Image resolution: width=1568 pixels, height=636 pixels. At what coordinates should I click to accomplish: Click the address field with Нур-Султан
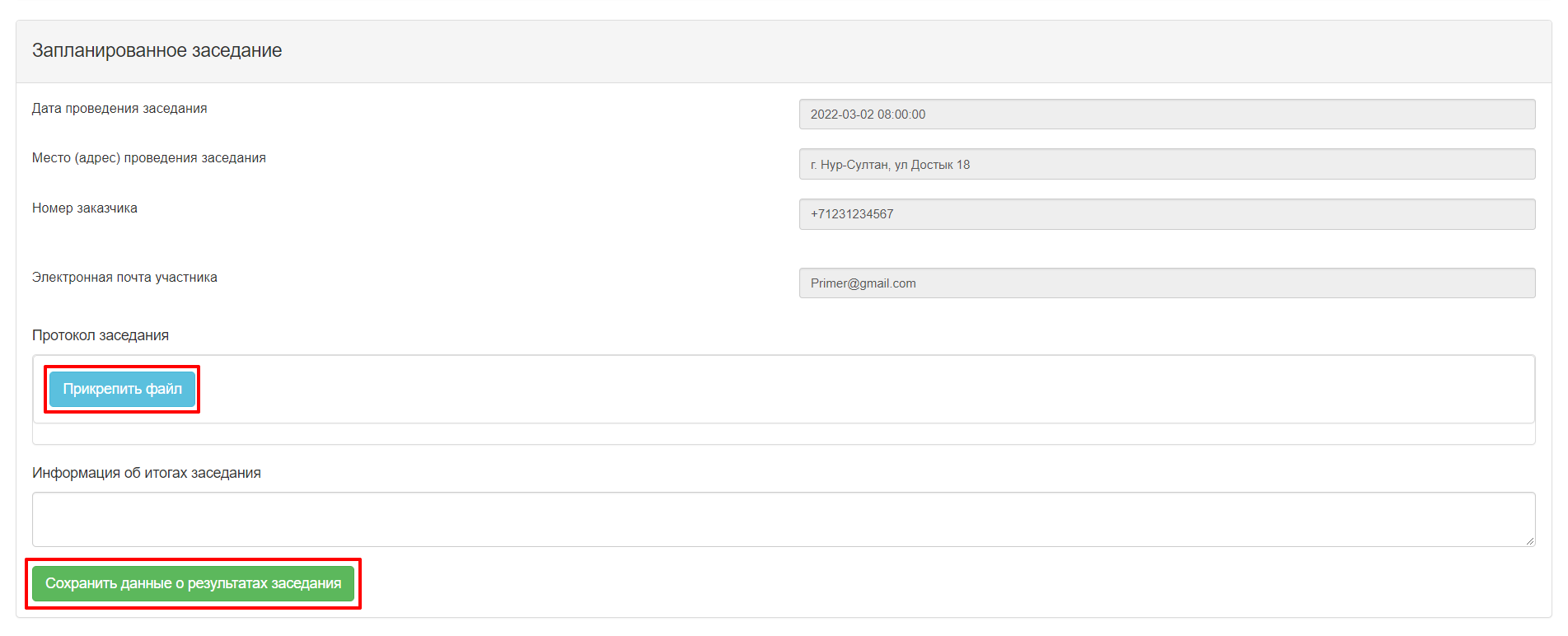(x=1167, y=164)
